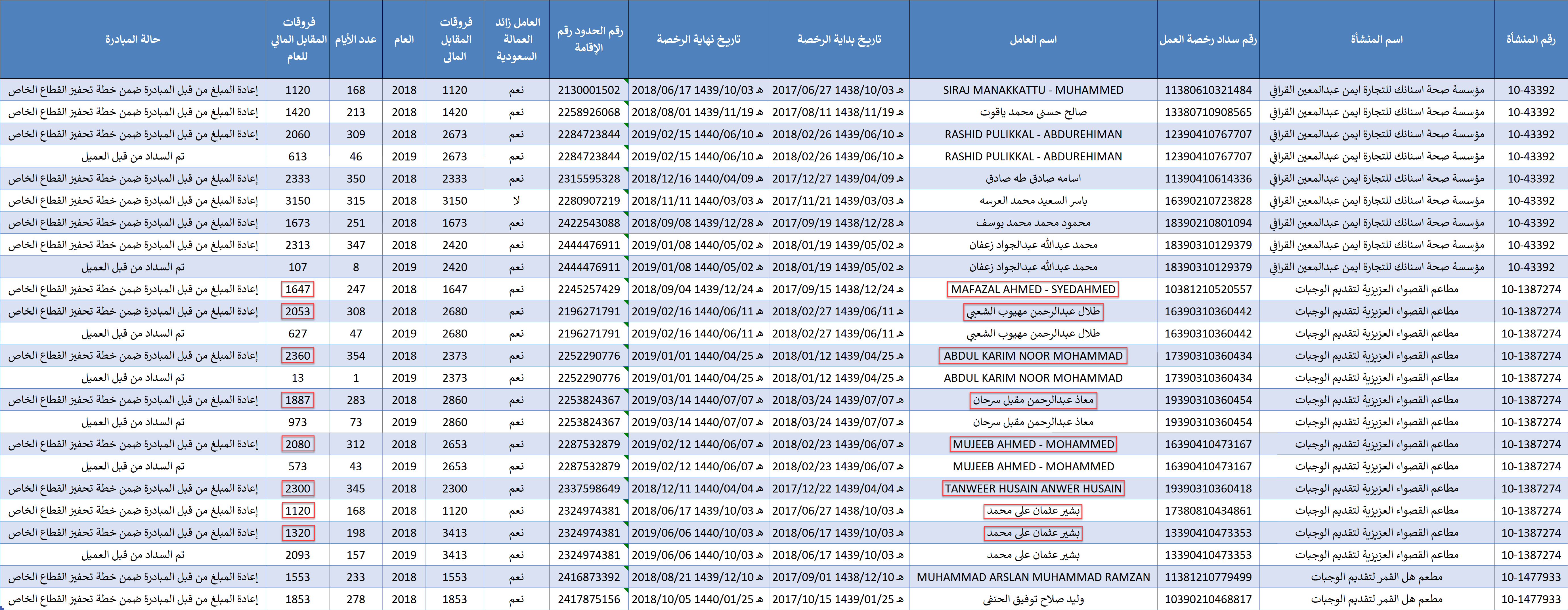1568x610 pixels.
Task: Select the 'رقم سداد رخصة العمل' header cell
Action: [x=1208, y=39]
